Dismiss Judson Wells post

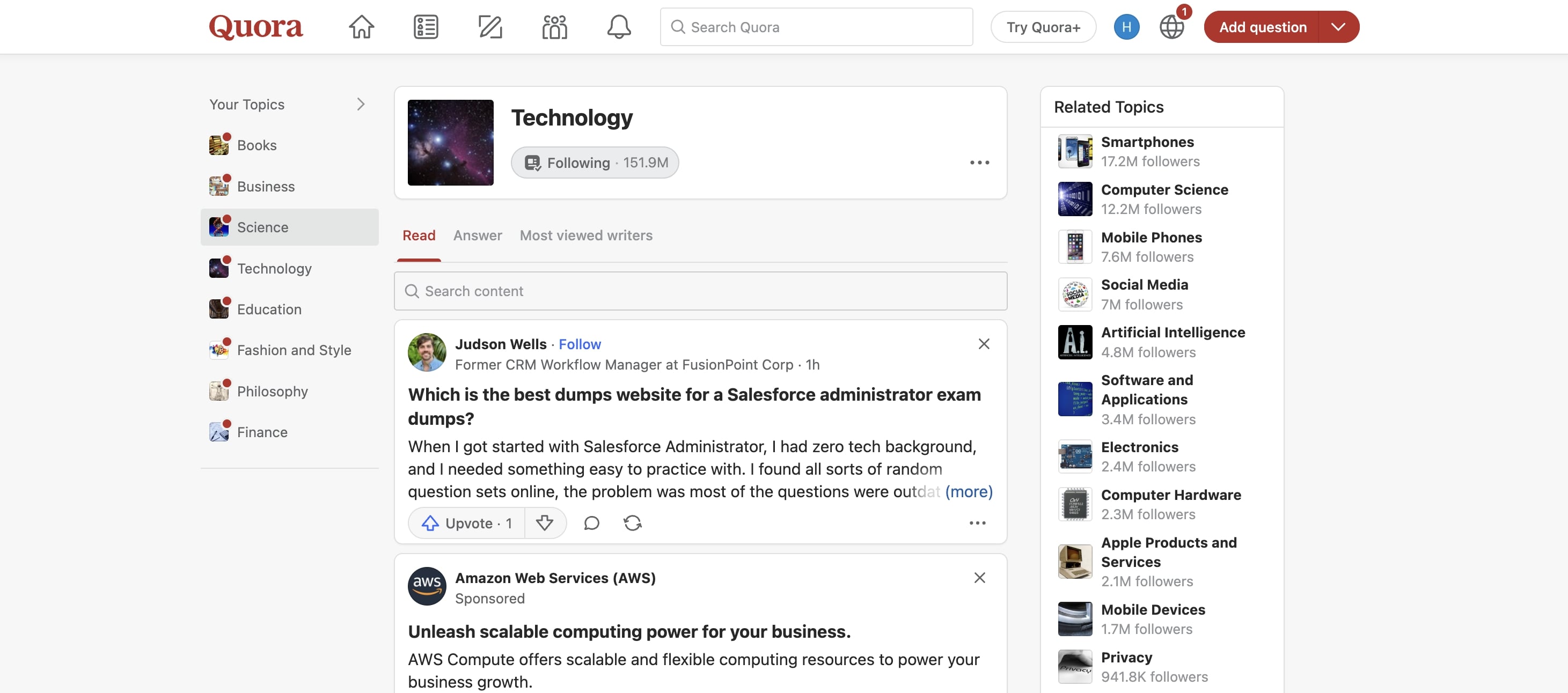[984, 344]
